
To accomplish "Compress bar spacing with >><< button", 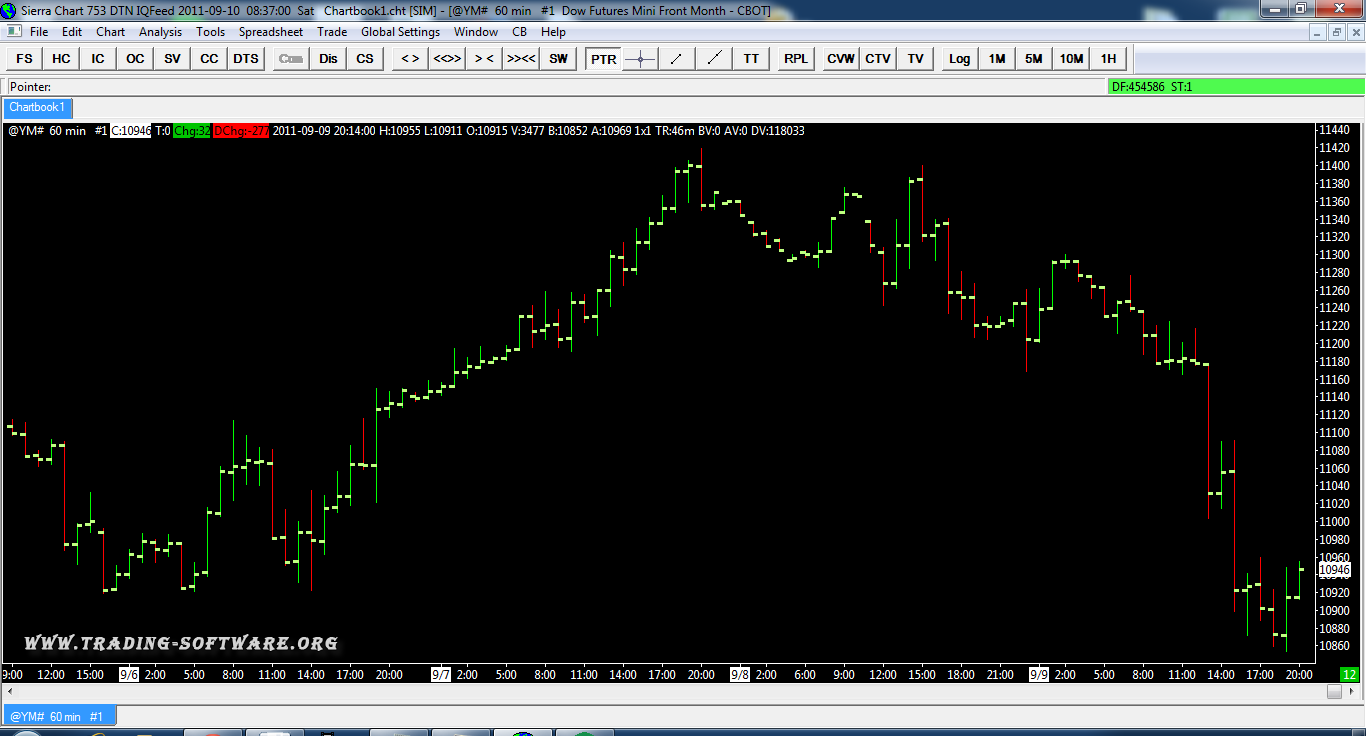I will [x=521, y=59].
